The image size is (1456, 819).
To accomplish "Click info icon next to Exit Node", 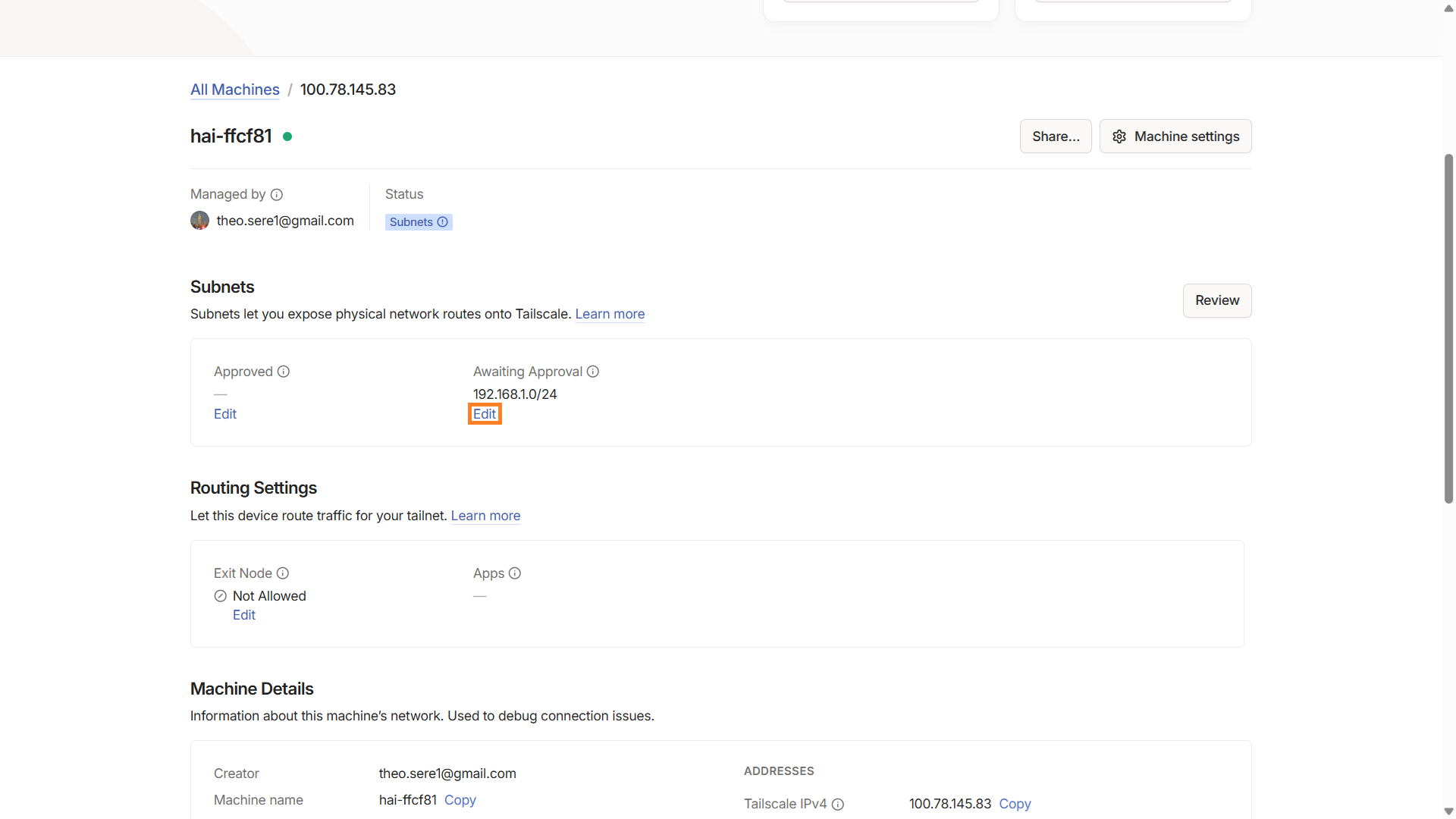I will pos(283,573).
